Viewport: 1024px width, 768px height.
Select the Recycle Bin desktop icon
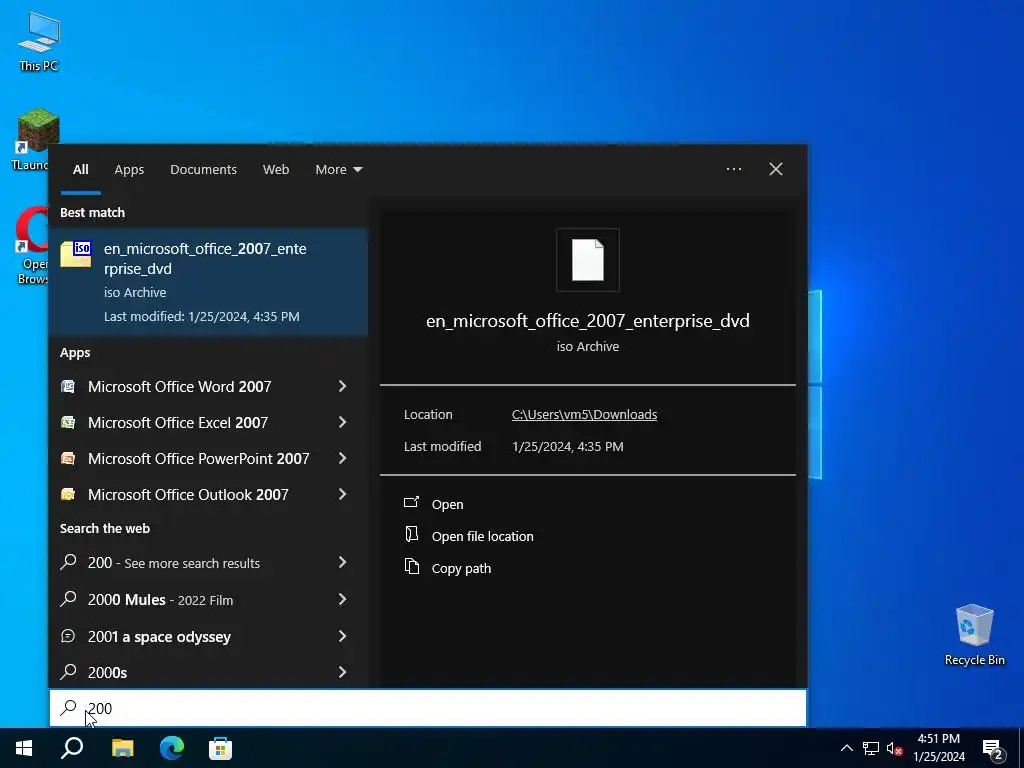pos(974,635)
